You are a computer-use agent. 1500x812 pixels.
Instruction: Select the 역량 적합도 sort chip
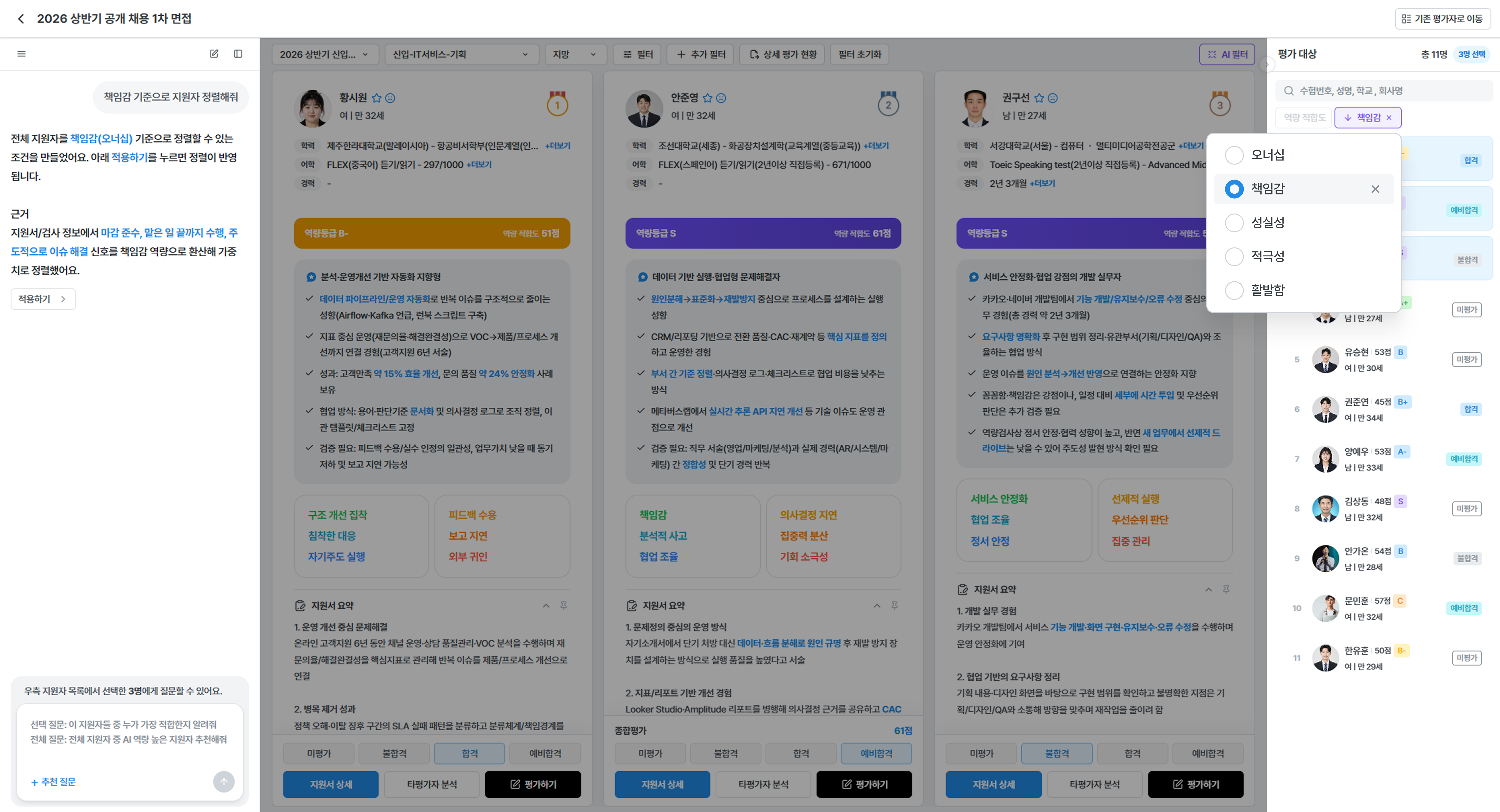(1304, 118)
